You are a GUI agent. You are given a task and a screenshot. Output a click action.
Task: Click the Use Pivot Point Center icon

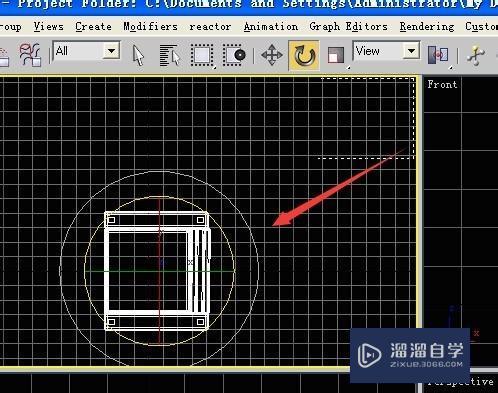(438, 55)
